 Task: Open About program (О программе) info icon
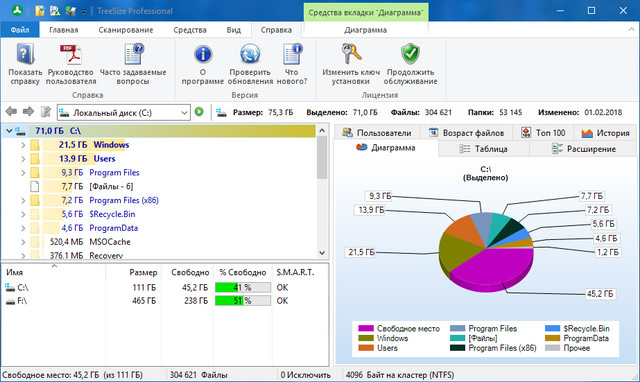[x=203, y=54]
